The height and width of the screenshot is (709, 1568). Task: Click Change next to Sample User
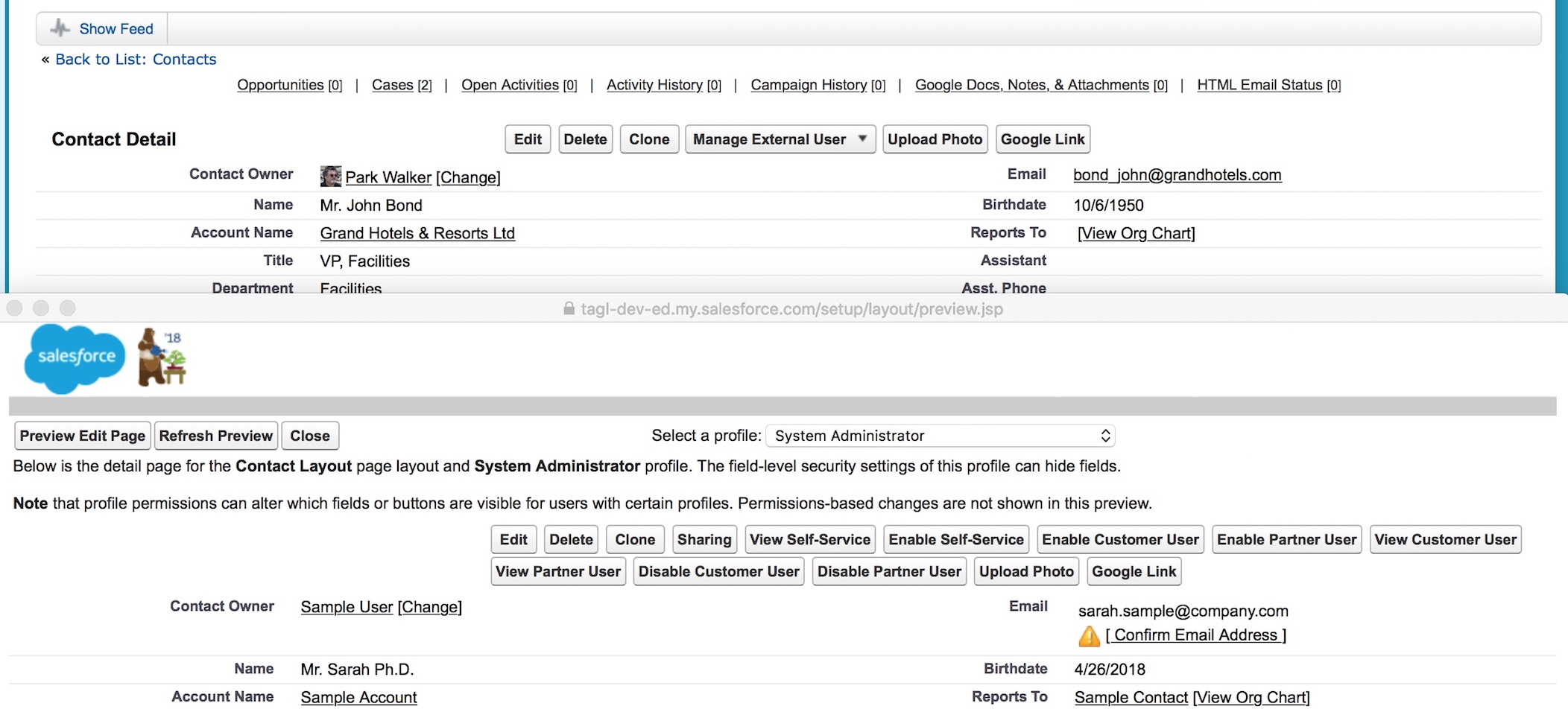(x=430, y=607)
